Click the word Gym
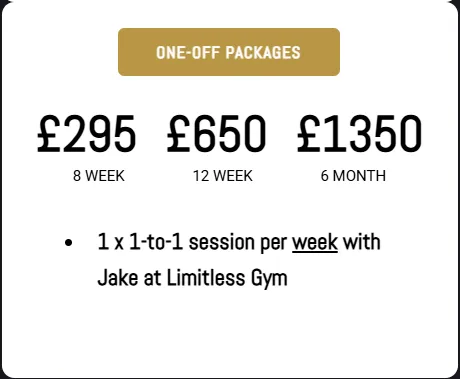This screenshot has width=460, height=379. [269, 279]
